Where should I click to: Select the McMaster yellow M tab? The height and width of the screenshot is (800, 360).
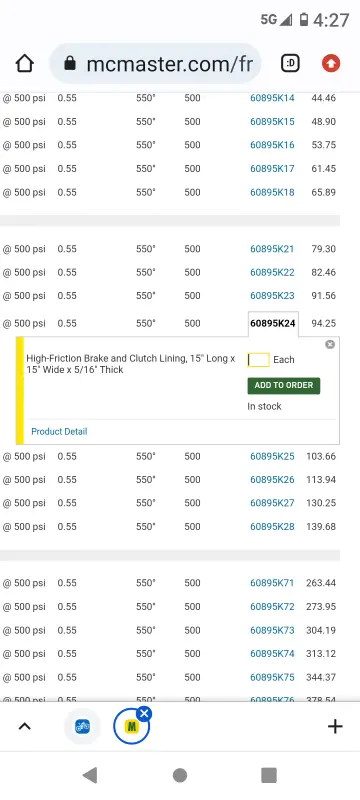(132, 727)
